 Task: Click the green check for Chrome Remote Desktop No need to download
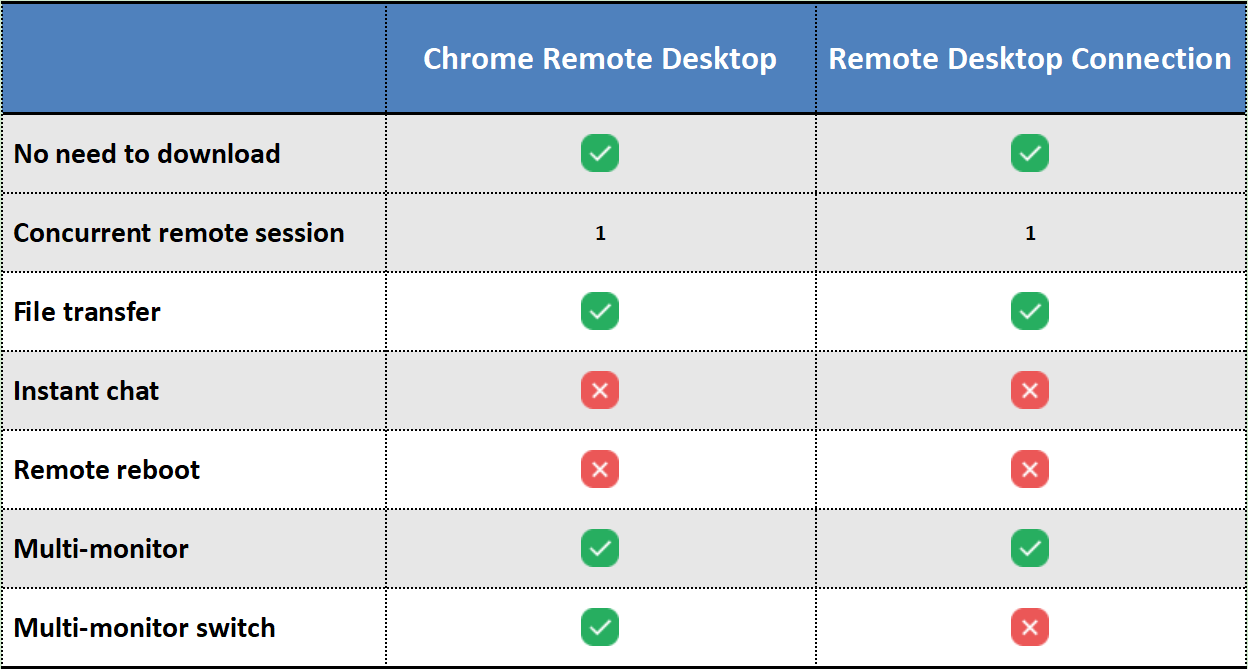tap(600, 153)
